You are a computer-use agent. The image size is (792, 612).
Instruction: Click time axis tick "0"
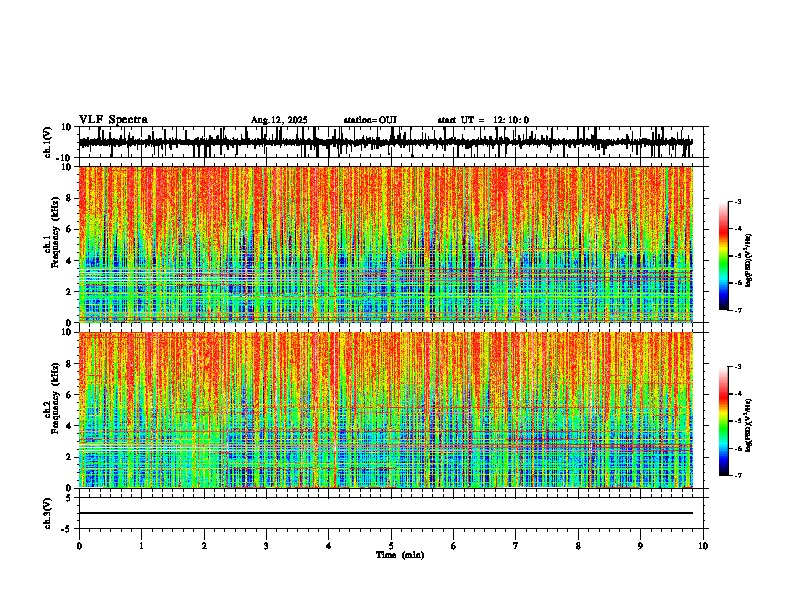pos(79,546)
